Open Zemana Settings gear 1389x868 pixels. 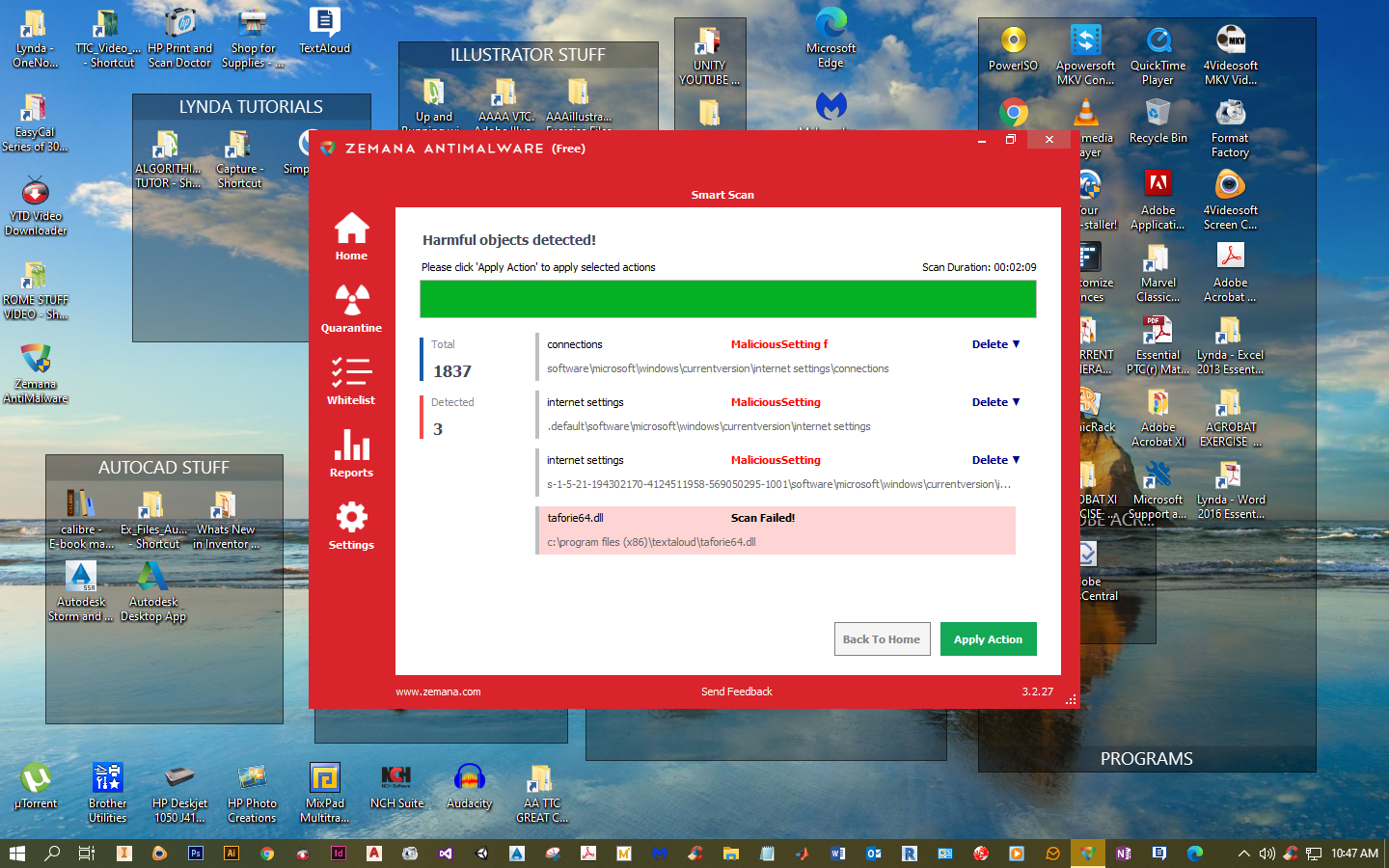pyautogui.click(x=351, y=526)
